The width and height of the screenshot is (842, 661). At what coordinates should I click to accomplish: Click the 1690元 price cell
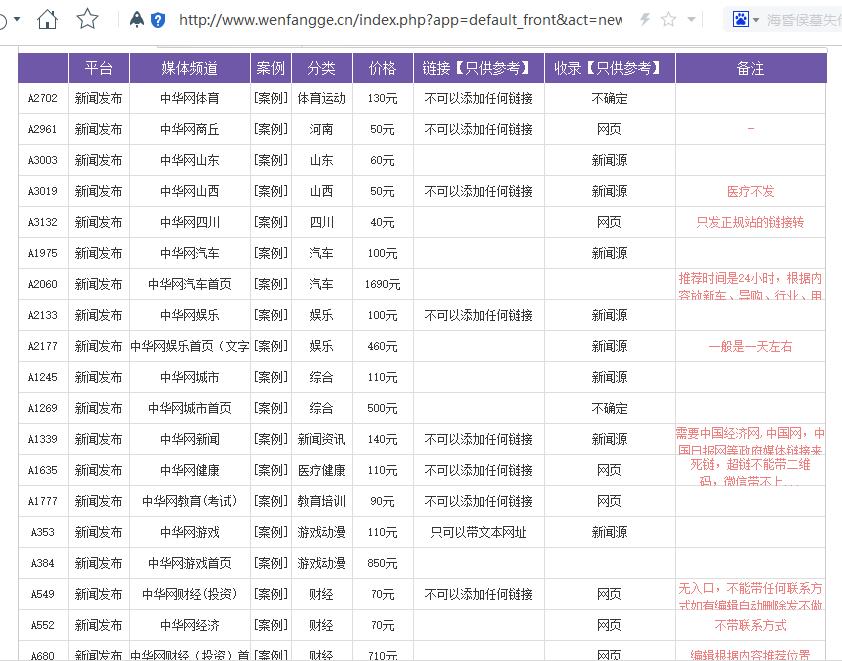click(x=382, y=284)
